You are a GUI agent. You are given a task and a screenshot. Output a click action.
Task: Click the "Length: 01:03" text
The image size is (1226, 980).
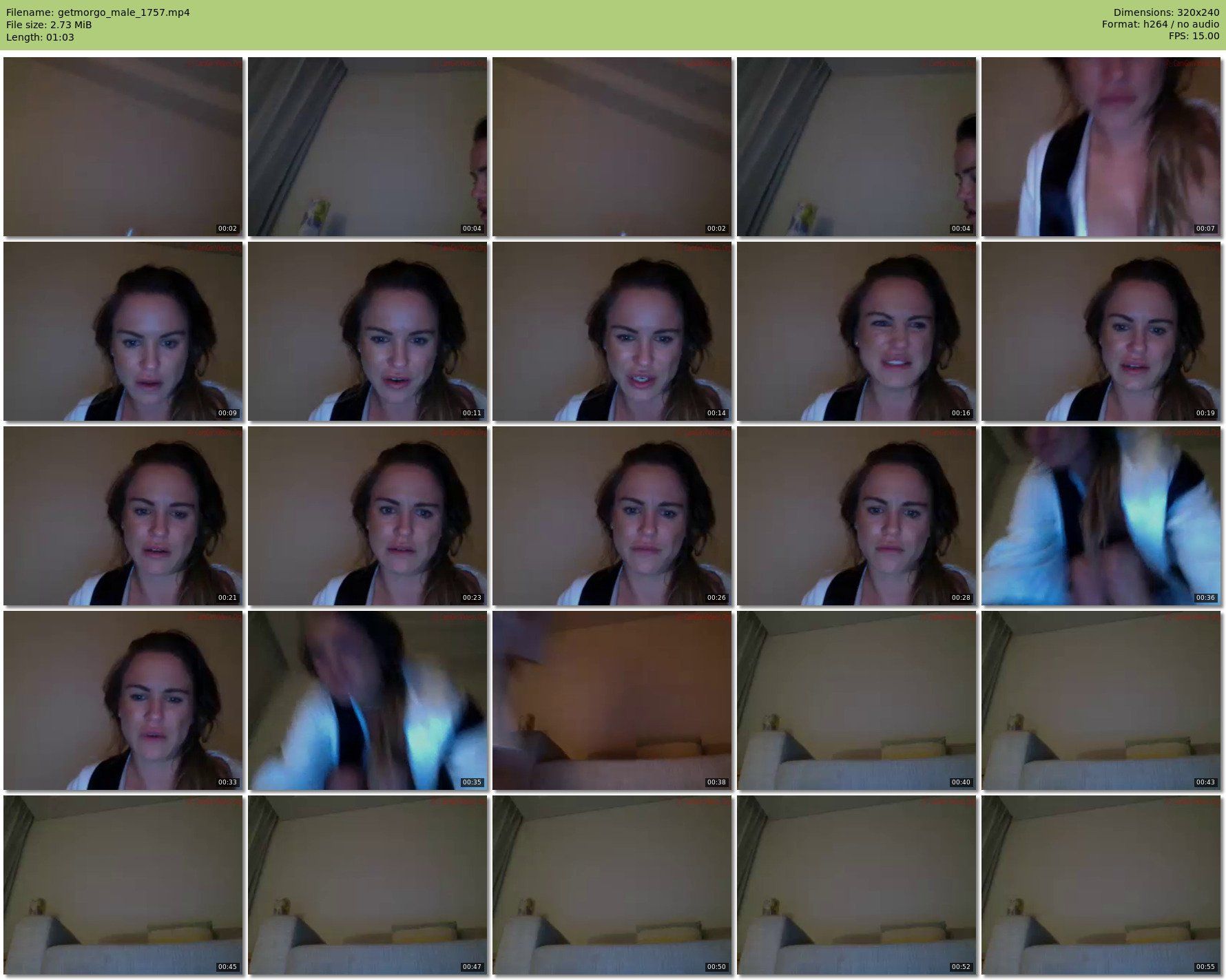pos(40,37)
